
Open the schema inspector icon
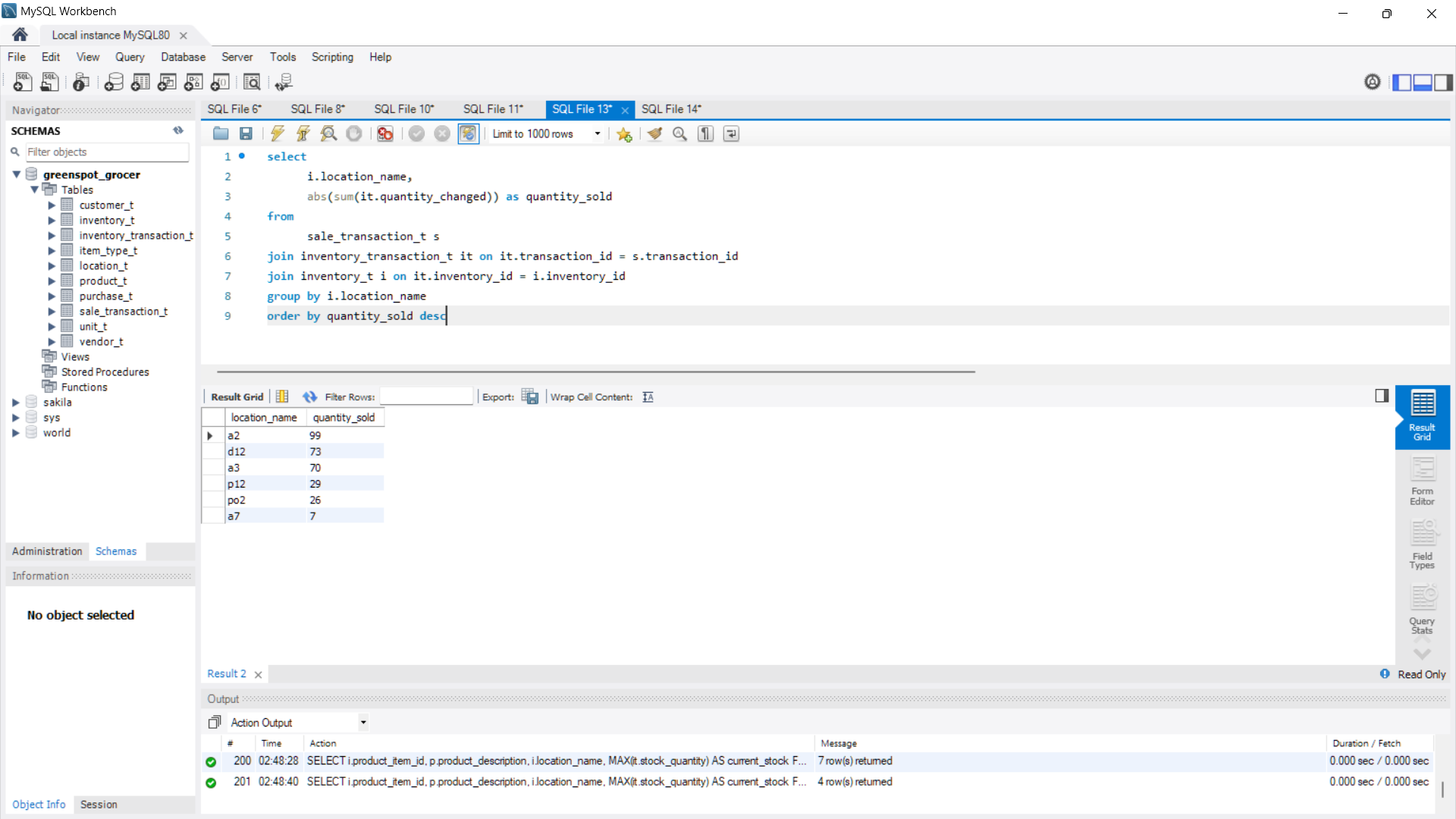coord(81,82)
